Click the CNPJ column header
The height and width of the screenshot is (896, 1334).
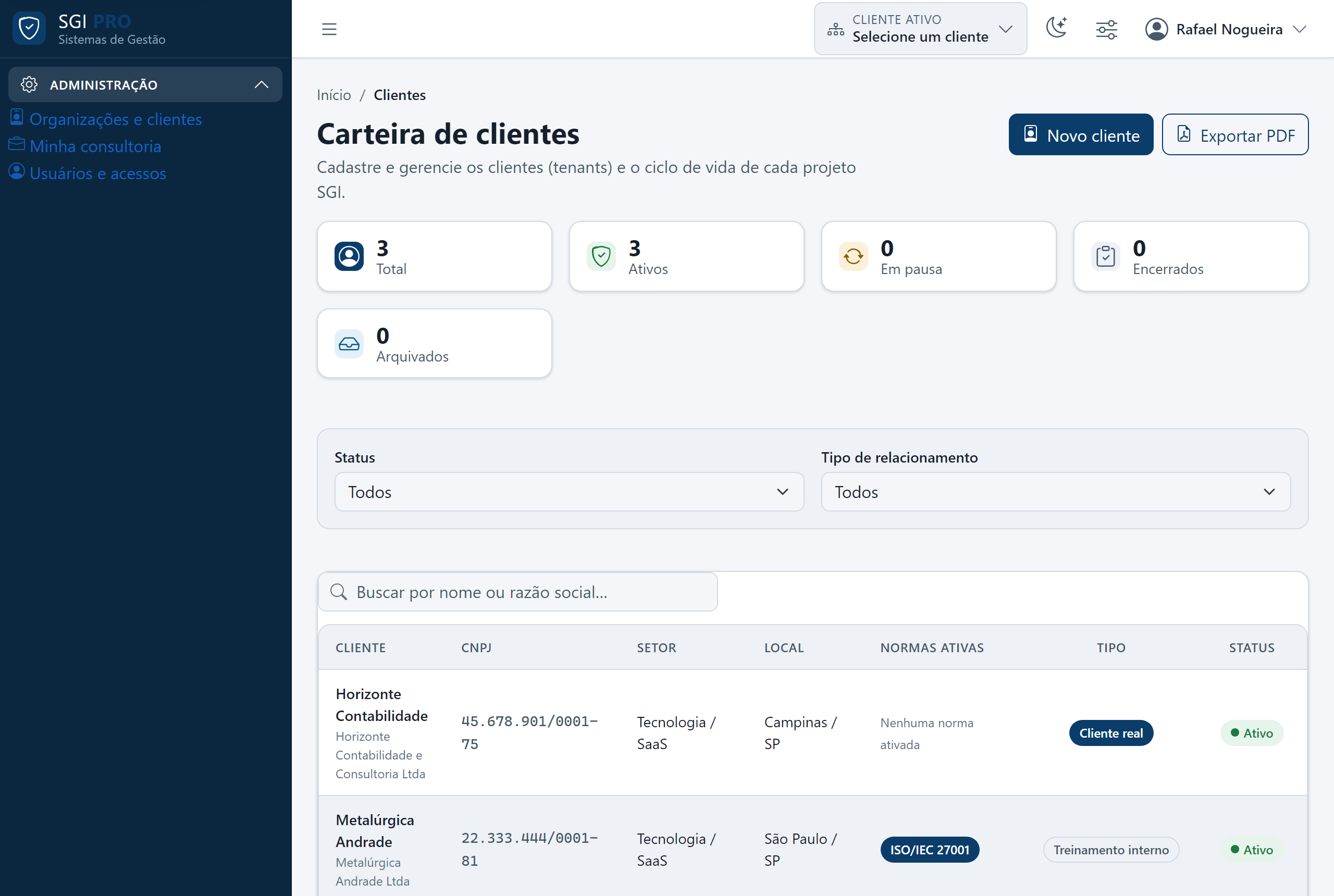click(476, 648)
